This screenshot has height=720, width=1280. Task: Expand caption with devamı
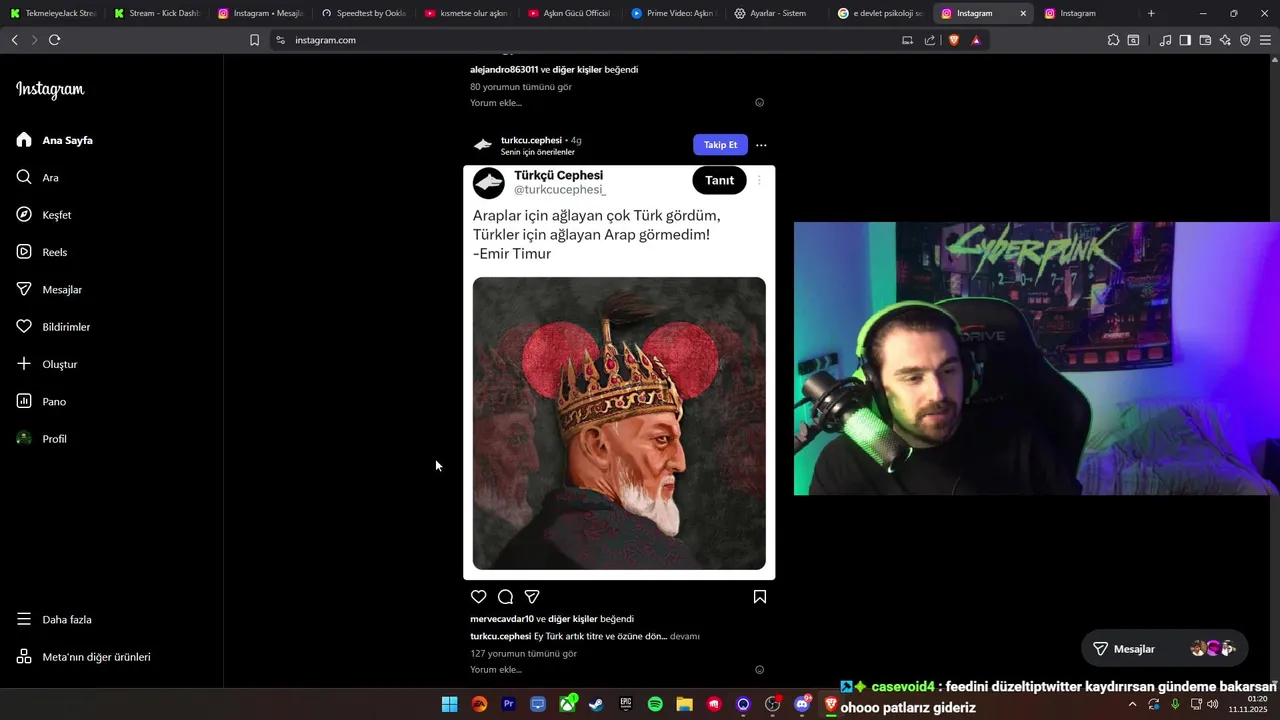(685, 636)
